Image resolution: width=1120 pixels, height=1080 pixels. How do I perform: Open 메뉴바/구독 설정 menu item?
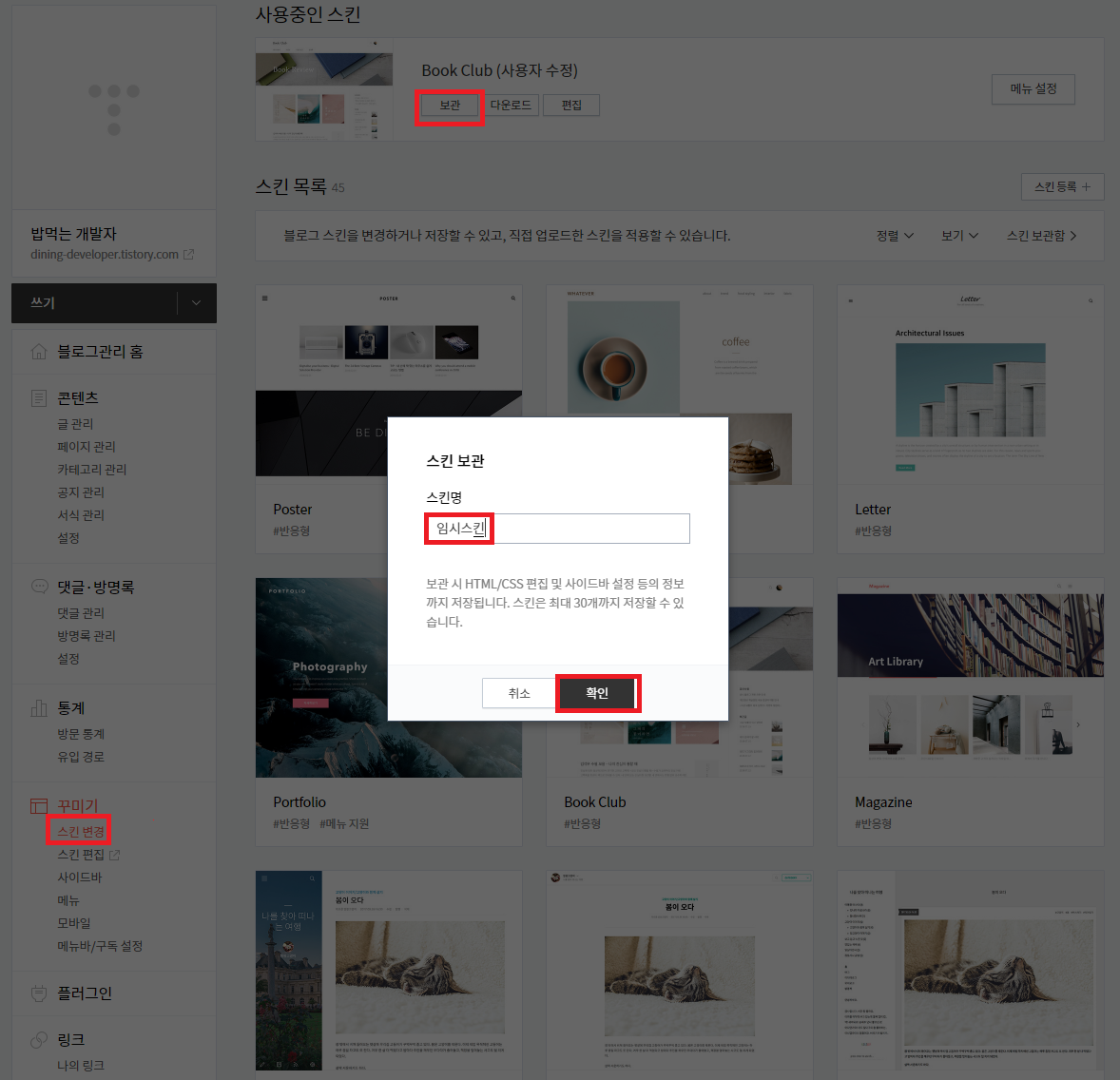coord(100,946)
